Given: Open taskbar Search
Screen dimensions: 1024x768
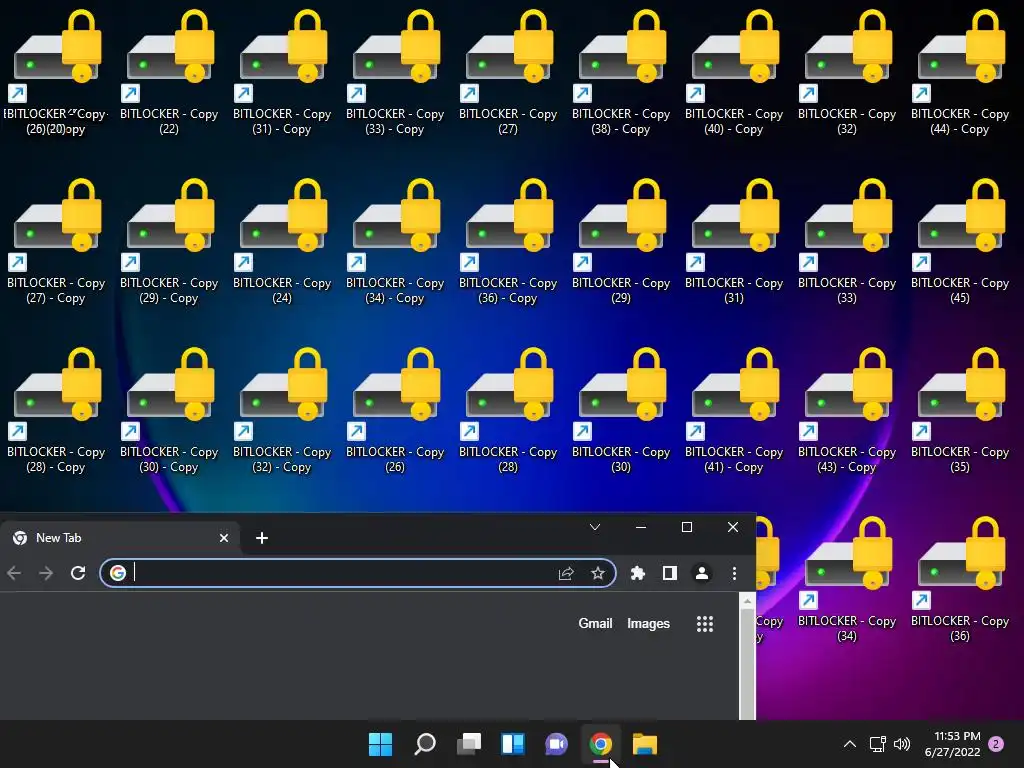Looking at the screenshot, I should pyautogui.click(x=424, y=744).
